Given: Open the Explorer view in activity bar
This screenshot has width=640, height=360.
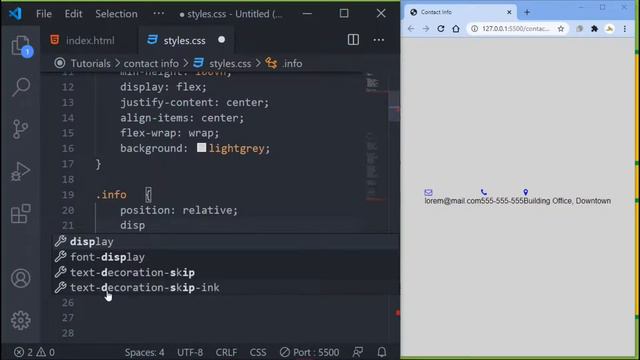Looking at the screenshot, I should click(21, 46).
